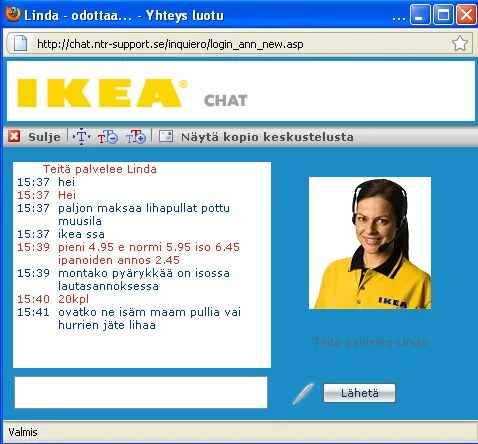Click the Sulje label in toolbar
The image size is (478, 444).
click(x=44, y=137)
